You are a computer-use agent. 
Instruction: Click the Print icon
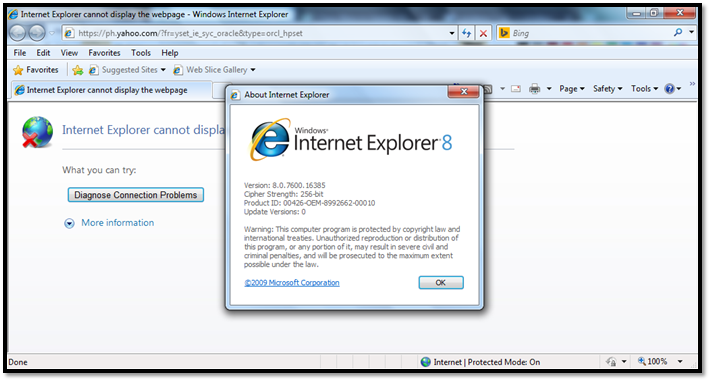535,89
